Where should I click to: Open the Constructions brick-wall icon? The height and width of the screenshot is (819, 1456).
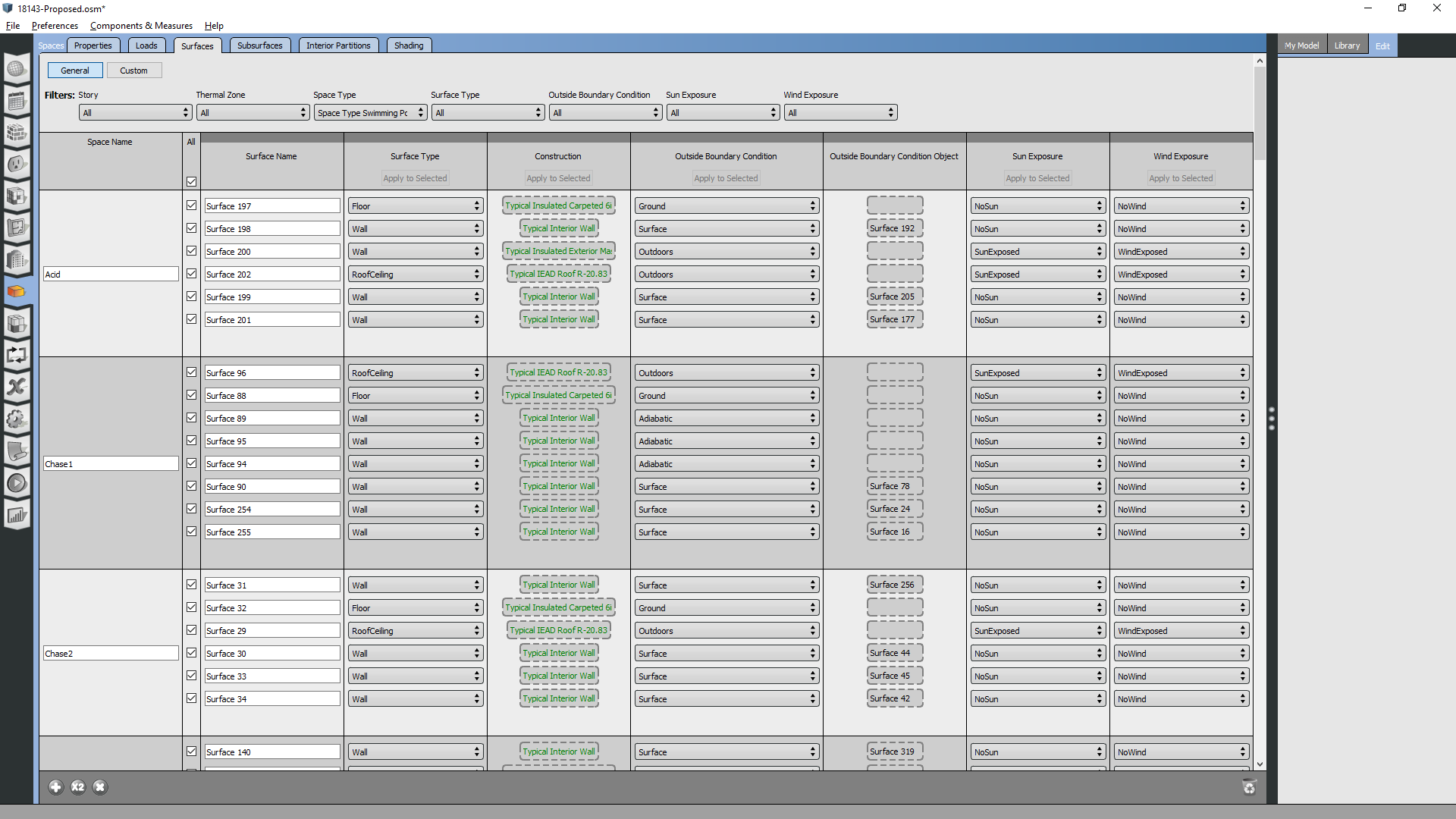[x=17, y=133]
